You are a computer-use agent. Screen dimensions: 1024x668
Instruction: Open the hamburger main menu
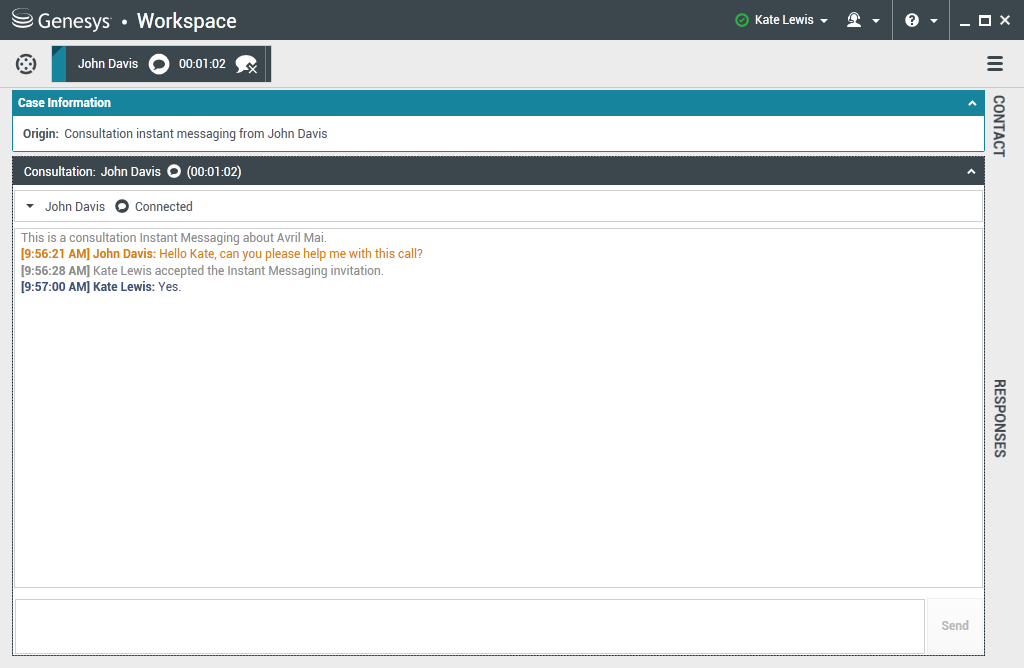tap(994, 64)
